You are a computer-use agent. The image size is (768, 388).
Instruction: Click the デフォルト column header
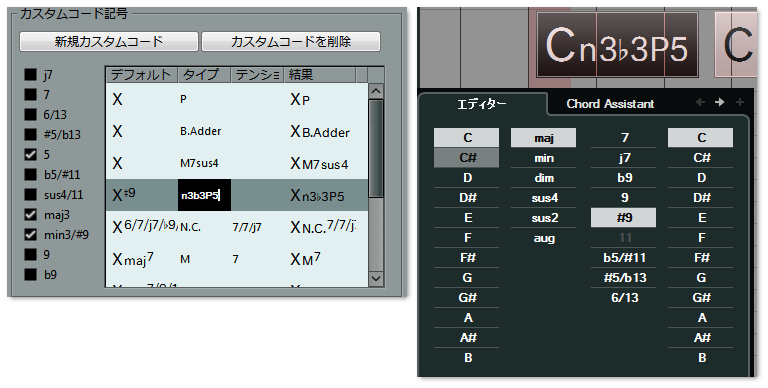[x=142, y=75]
